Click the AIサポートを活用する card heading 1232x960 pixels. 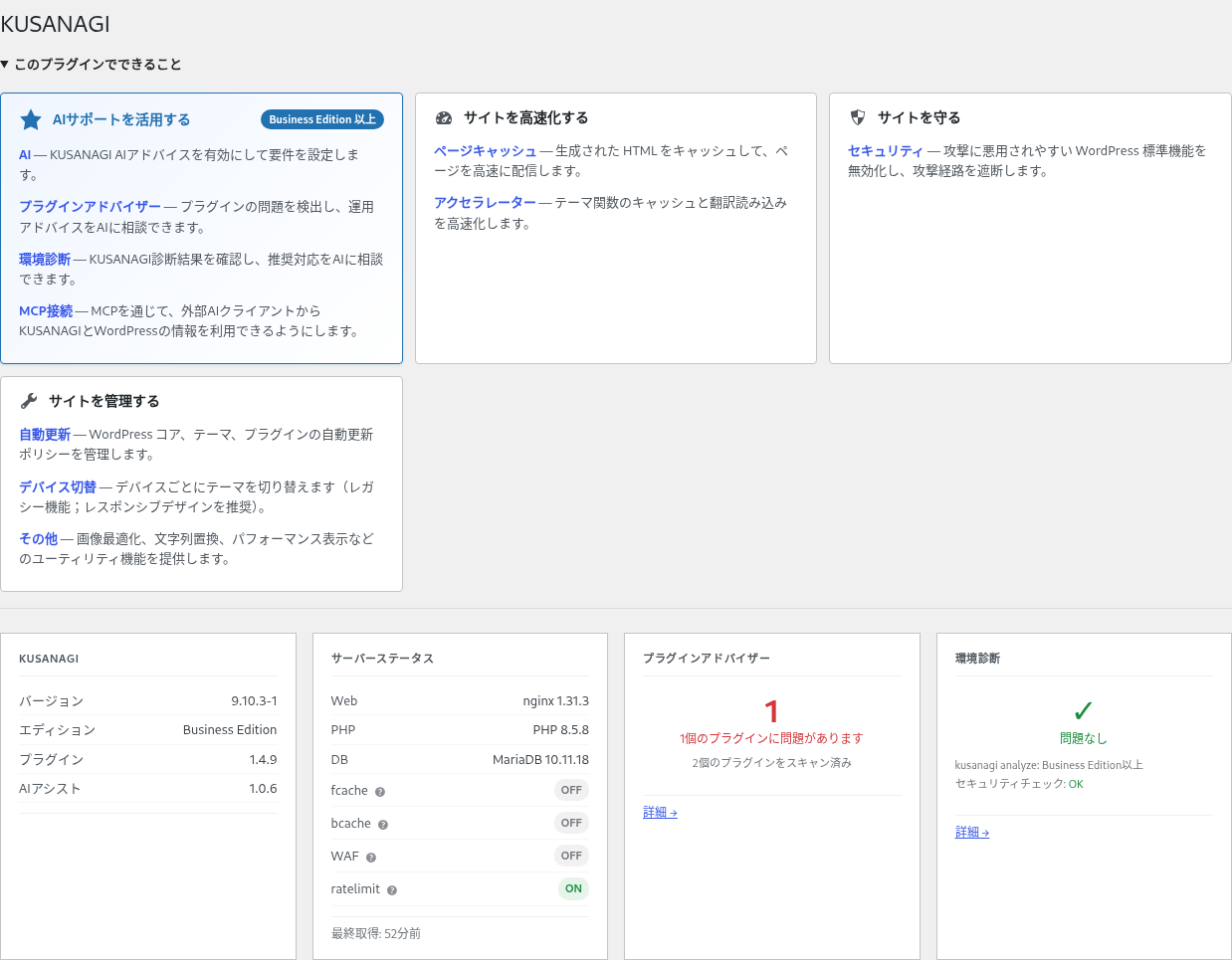pyautogui.click(x=121, y=119)
